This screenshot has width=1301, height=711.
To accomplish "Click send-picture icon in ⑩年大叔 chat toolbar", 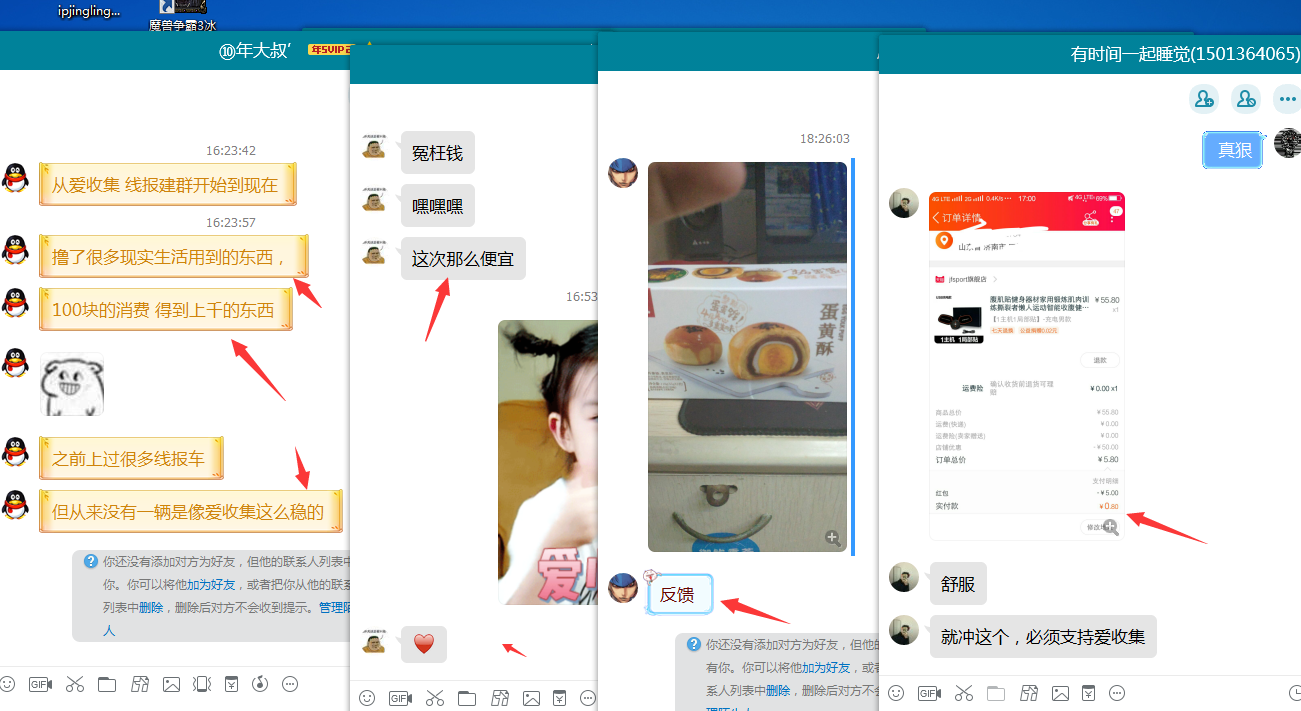I will 171,684.
